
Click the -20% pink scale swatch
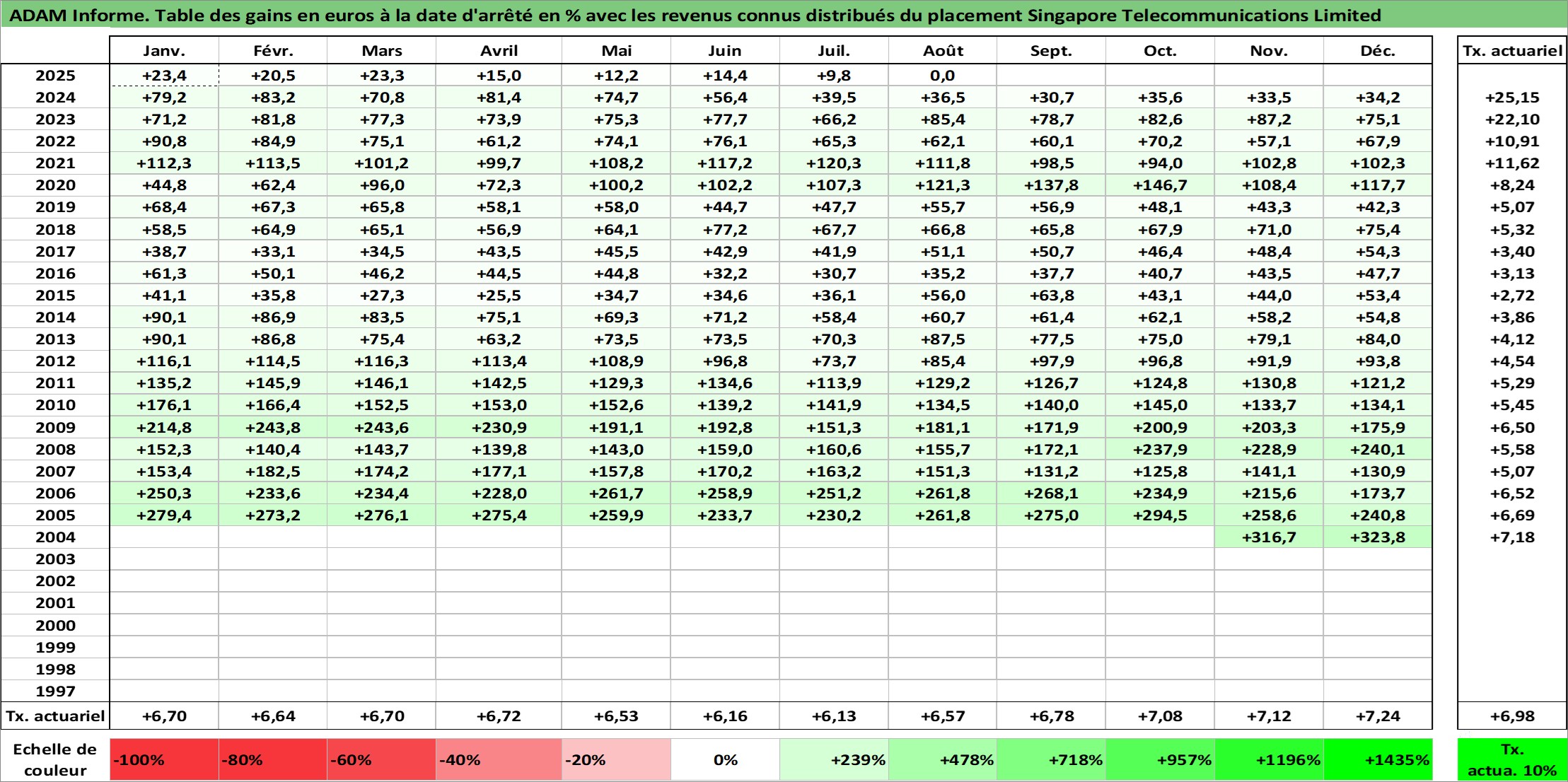click(x=616, y=759)
